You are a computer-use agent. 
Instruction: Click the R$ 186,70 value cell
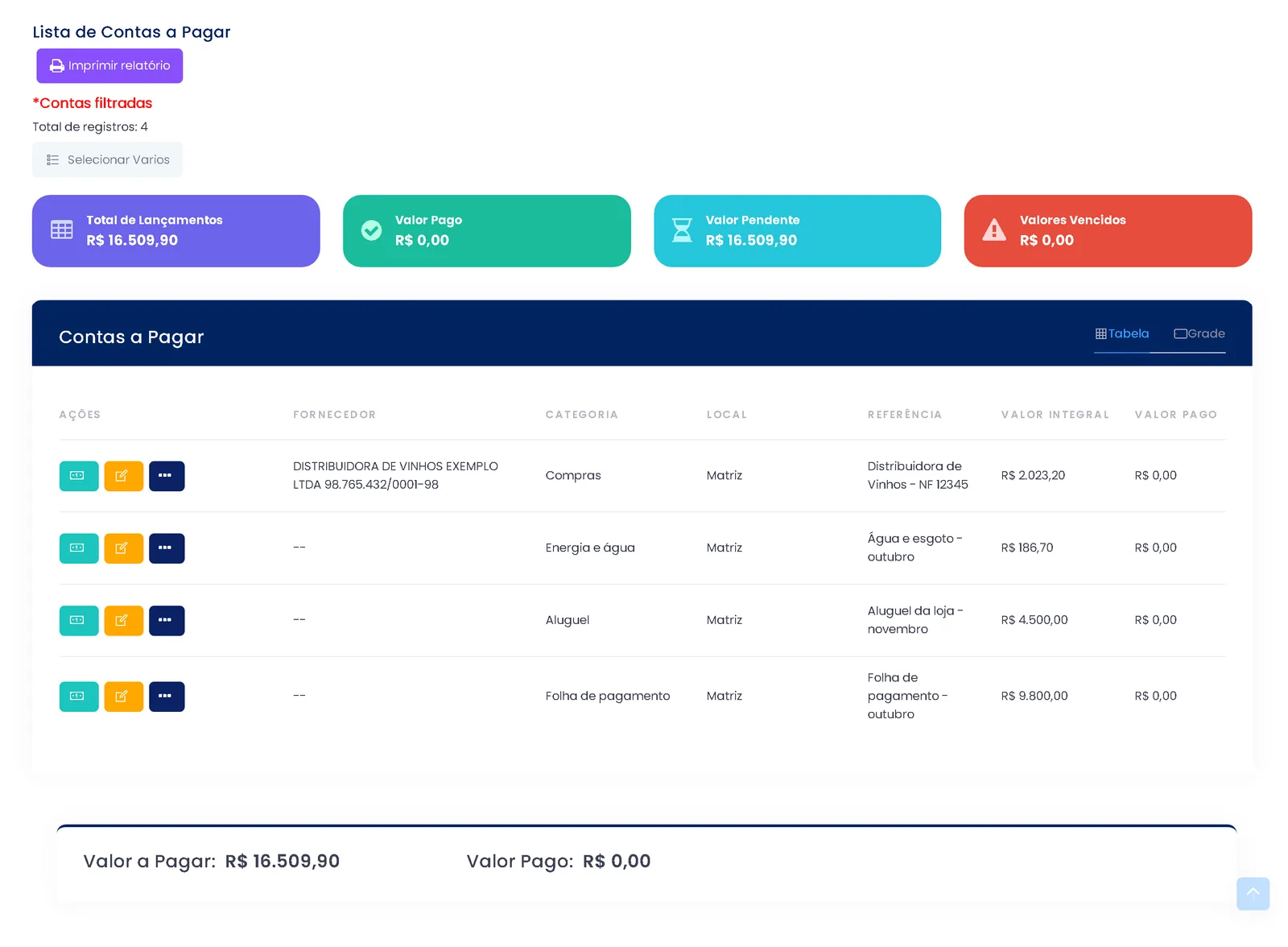point(1027,548)
